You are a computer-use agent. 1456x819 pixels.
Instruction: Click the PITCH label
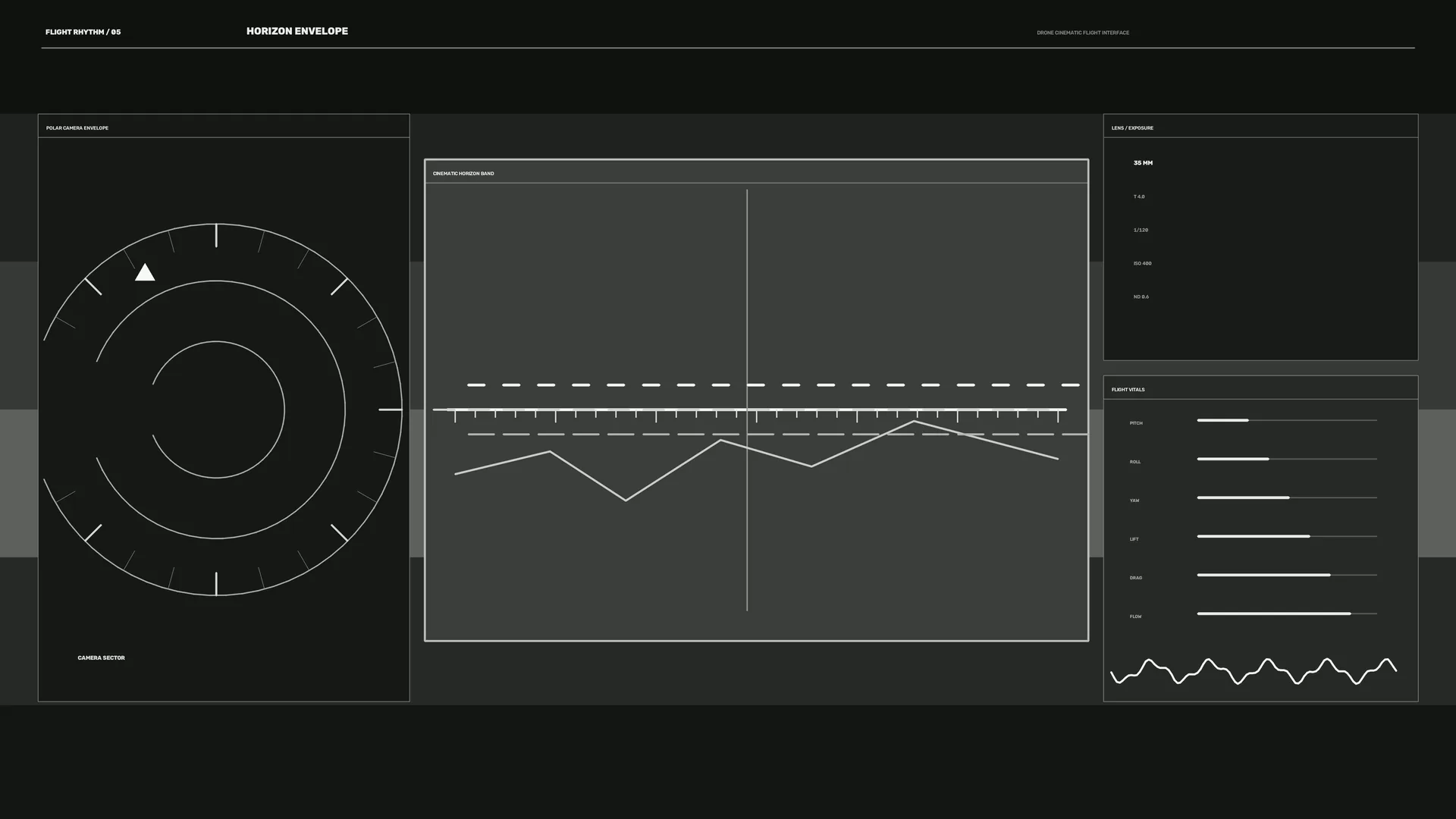pos(1136,423)
